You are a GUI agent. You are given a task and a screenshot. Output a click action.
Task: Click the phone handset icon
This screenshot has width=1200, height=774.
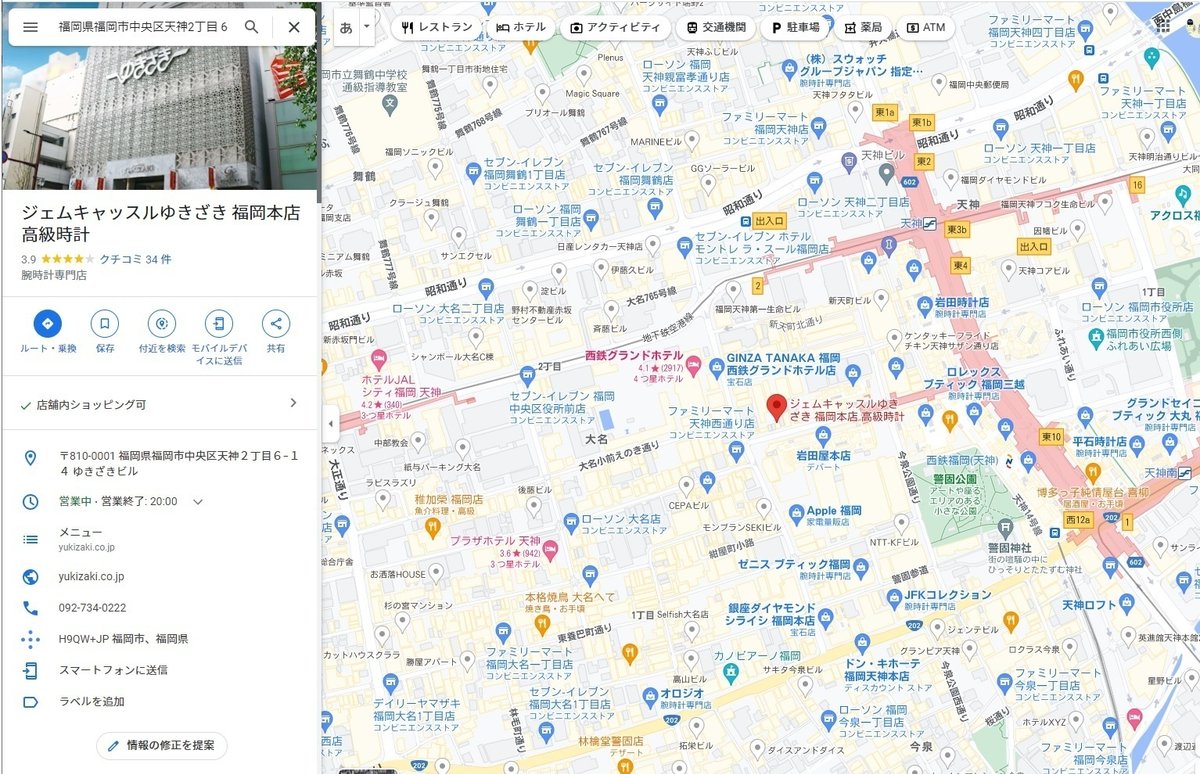tap(30, 608)
